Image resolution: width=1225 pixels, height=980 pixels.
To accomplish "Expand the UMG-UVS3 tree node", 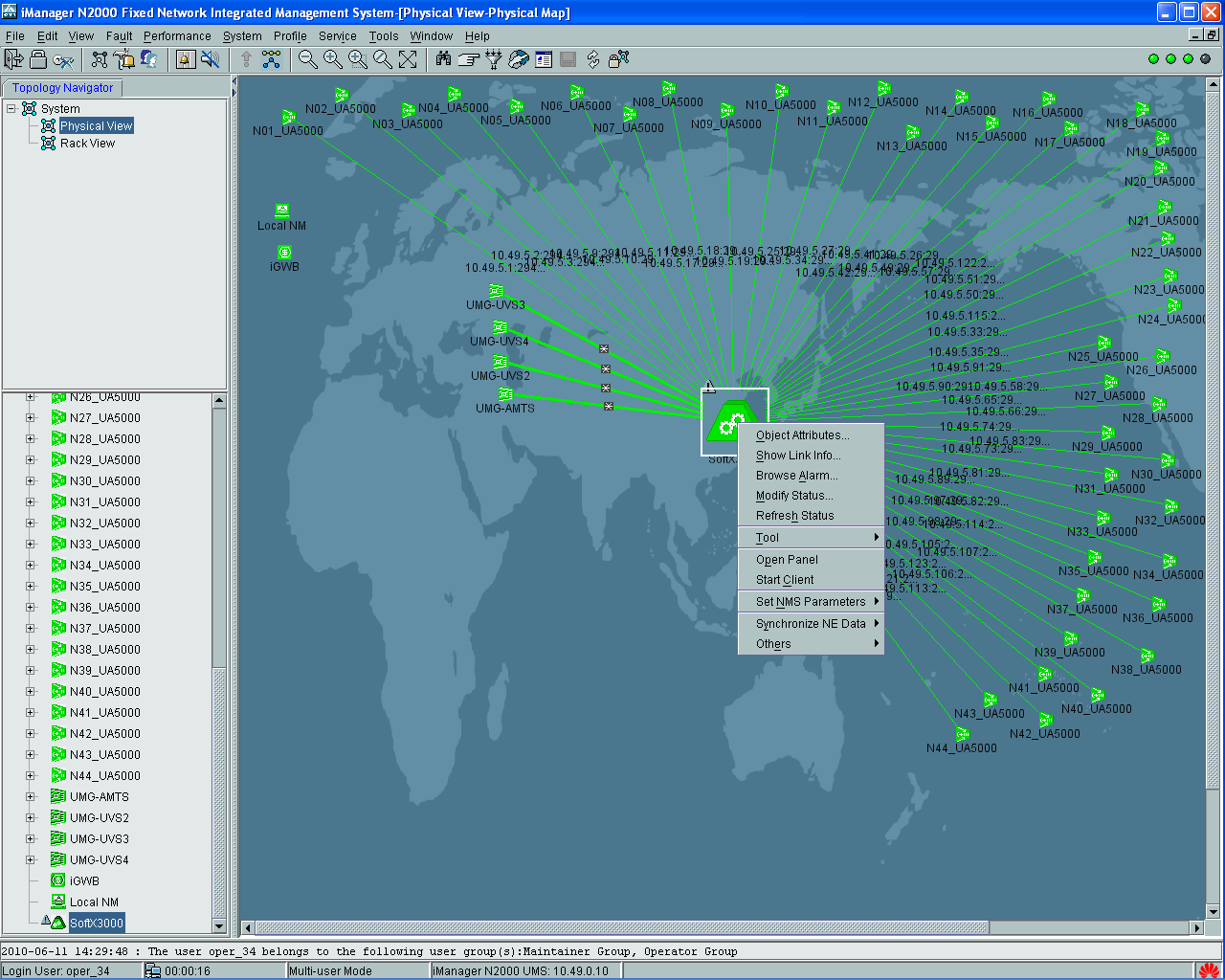I will click(30, 839).
